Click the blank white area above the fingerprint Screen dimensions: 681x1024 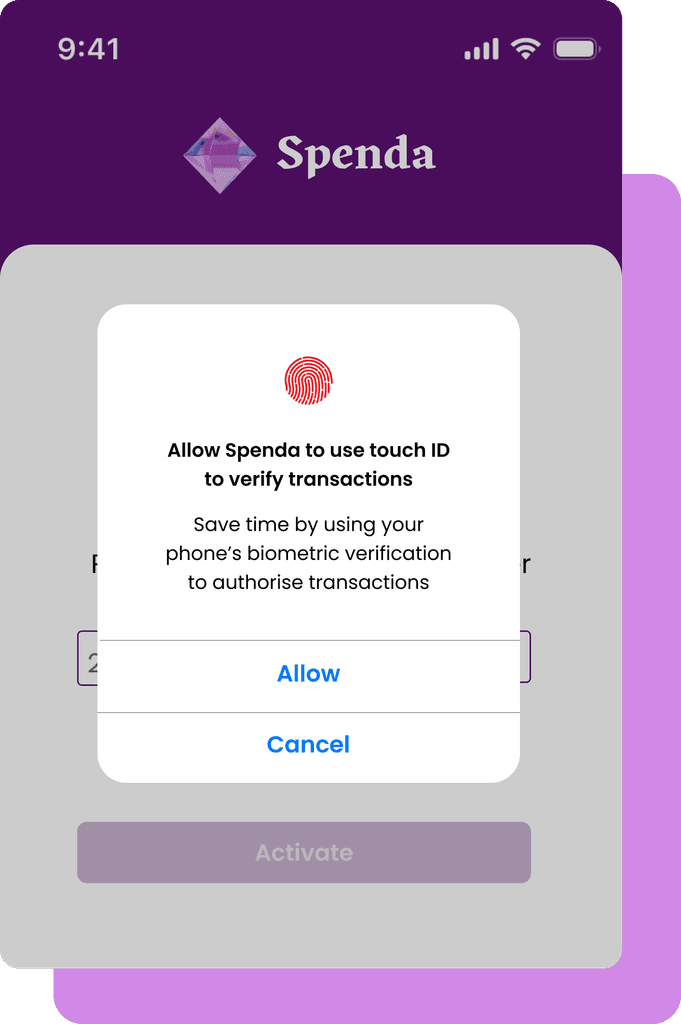(308, 330)
